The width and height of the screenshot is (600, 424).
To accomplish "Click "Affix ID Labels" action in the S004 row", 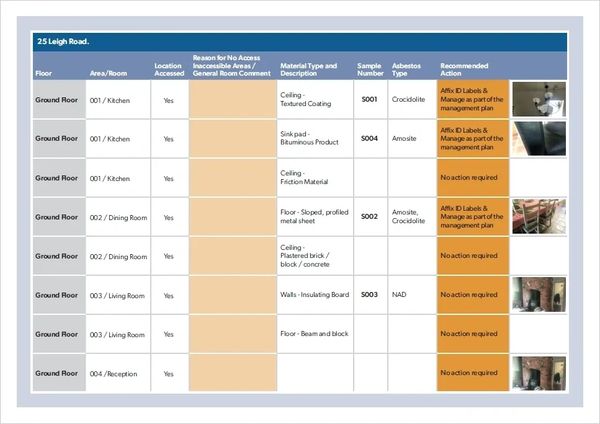I will (x=471, y=139).
